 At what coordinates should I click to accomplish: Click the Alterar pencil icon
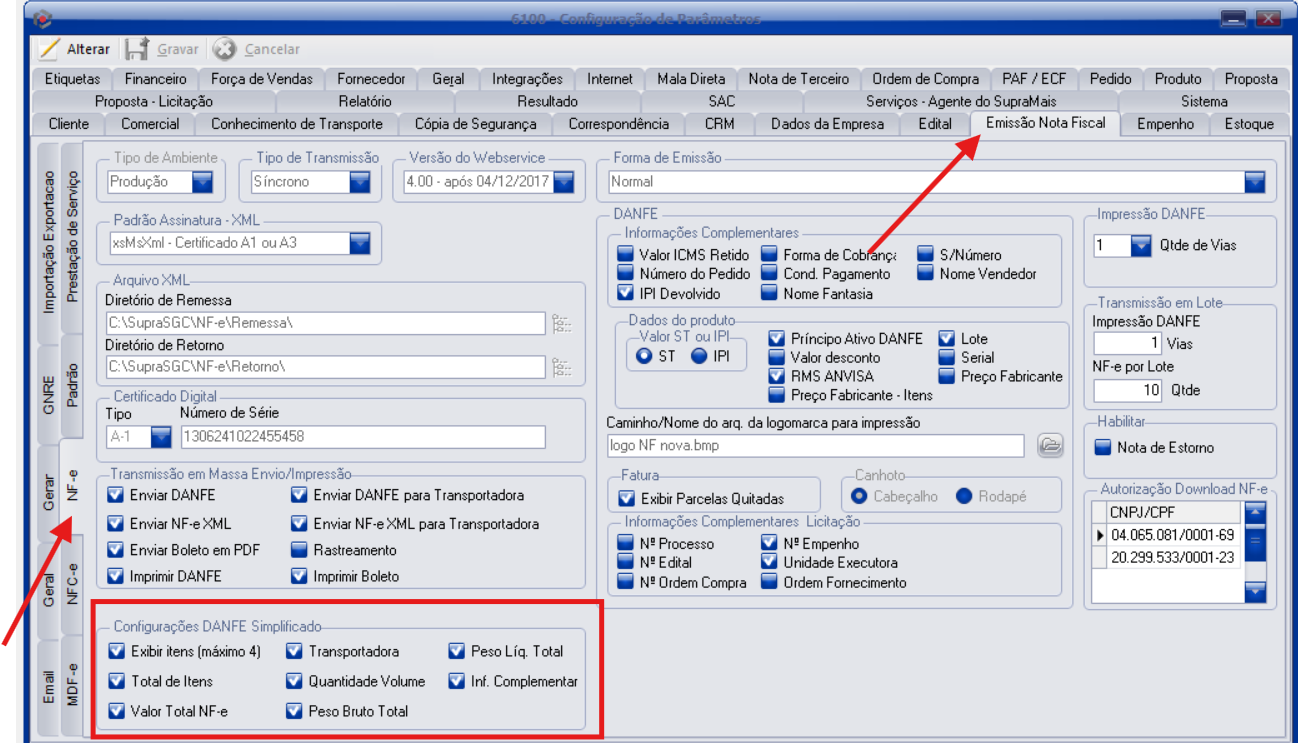coord(48,49)
